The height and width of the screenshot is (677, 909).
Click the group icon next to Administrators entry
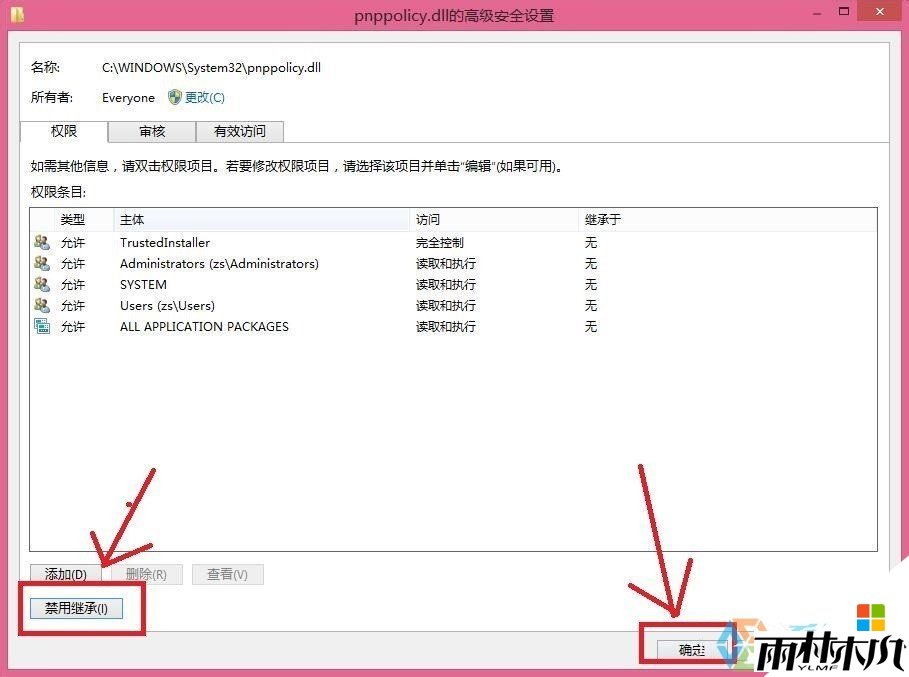coord(41,263)
